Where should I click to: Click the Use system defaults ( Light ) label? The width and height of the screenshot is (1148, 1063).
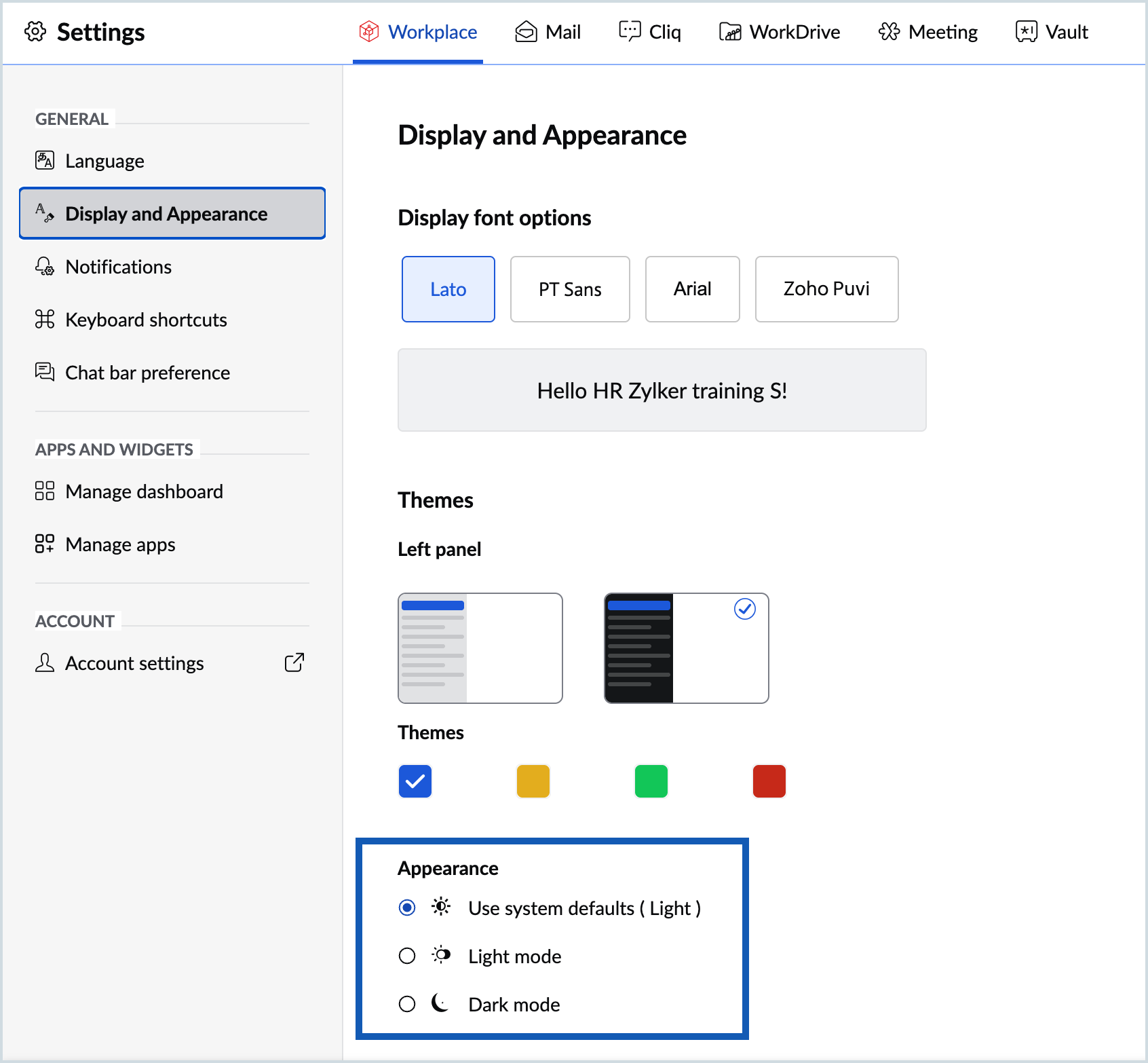pyautogui.click(x=585, y=908)
